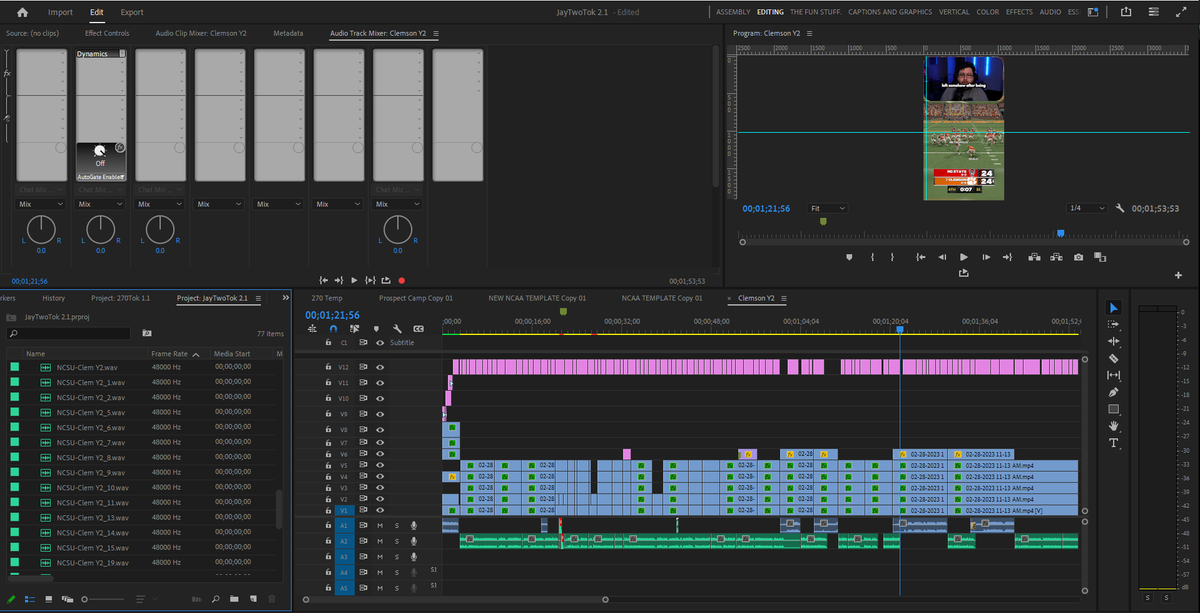This screenshot has width=1200, height=613.
Task: Click Quick Export icon in top bar
Action: coord(1126,12)
